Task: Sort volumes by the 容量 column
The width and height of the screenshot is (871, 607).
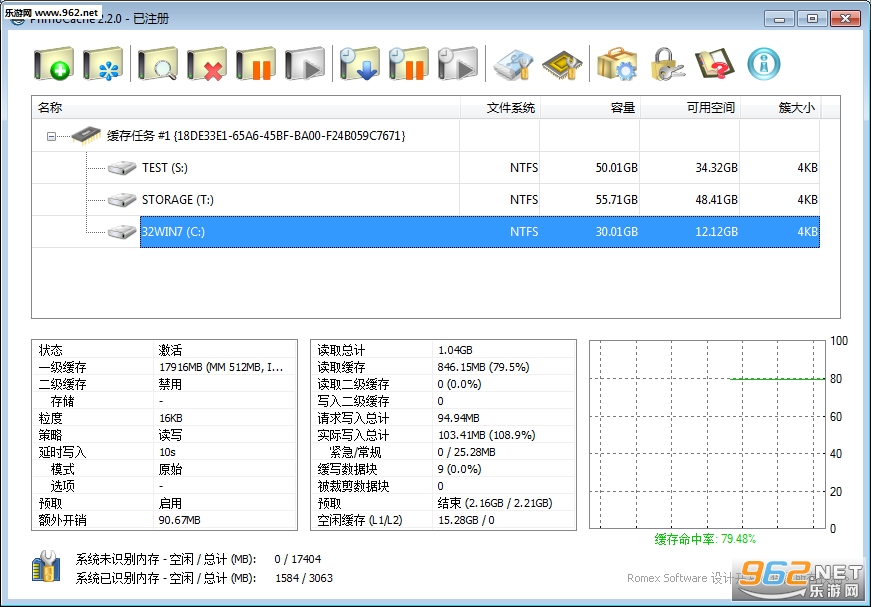Action: coord(620,107)
